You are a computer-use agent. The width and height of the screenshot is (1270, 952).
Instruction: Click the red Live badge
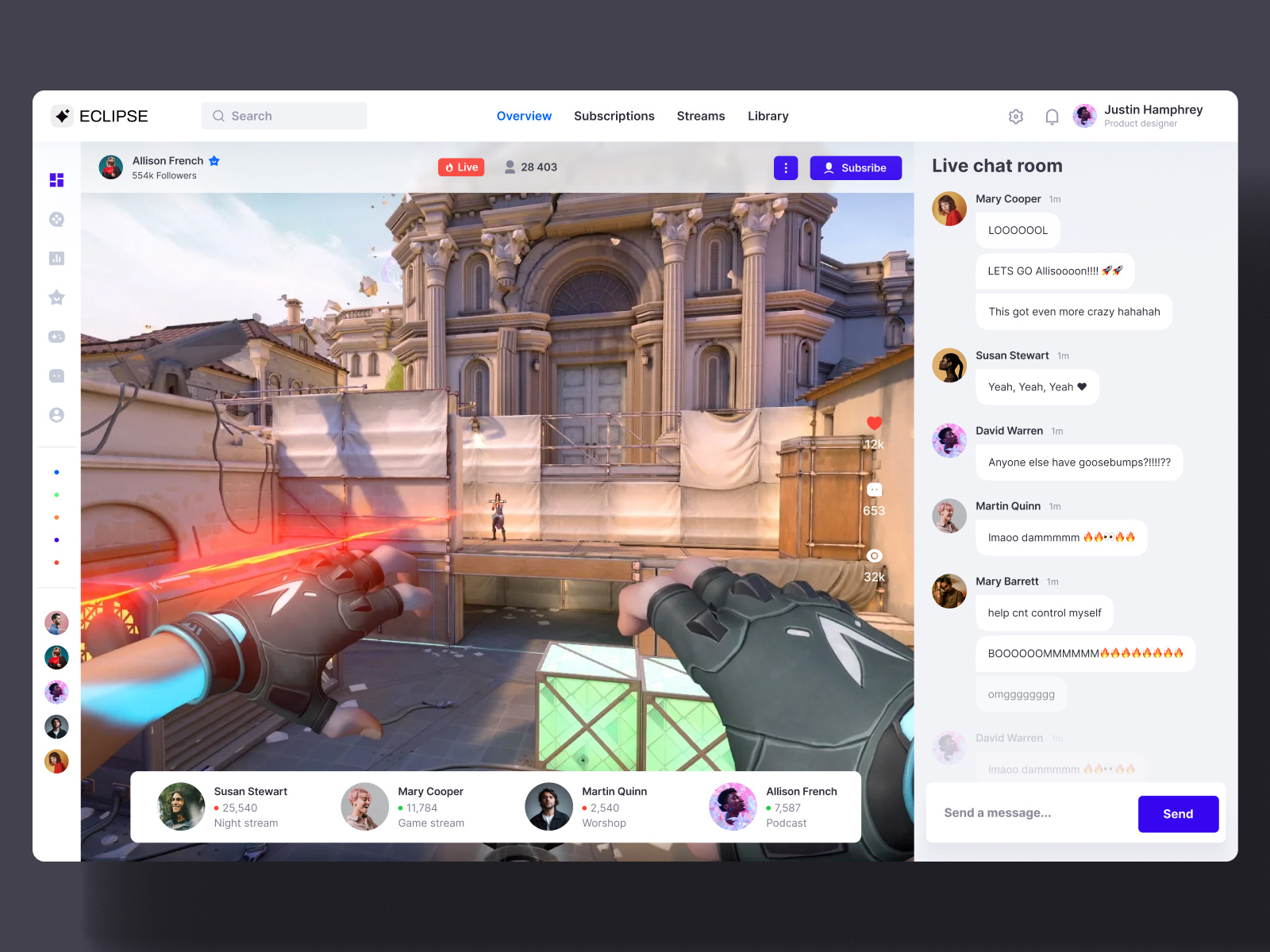461,167
